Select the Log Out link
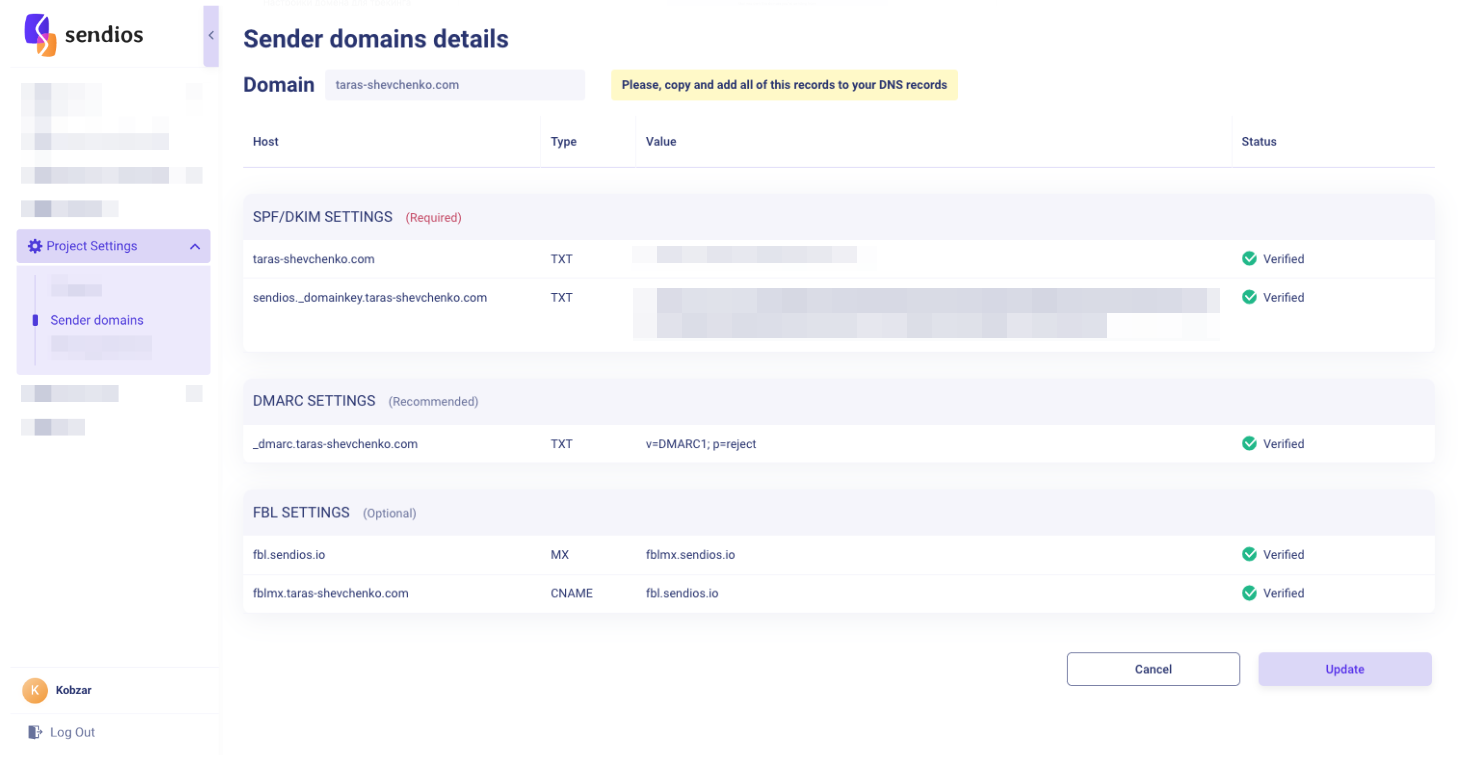 72,732
